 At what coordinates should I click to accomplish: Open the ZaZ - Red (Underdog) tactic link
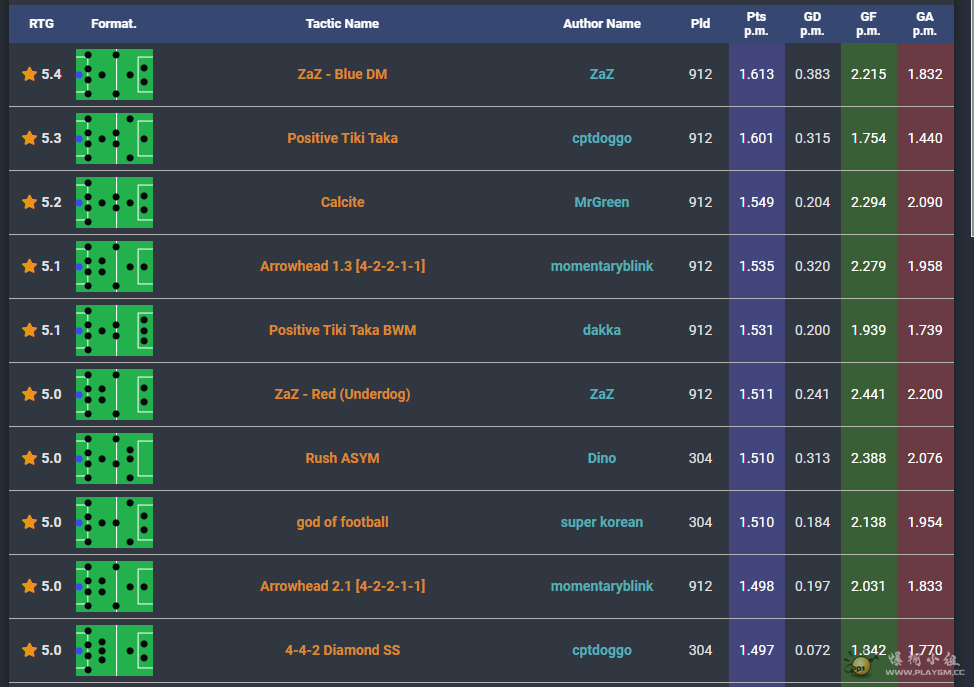coord(342,394)
